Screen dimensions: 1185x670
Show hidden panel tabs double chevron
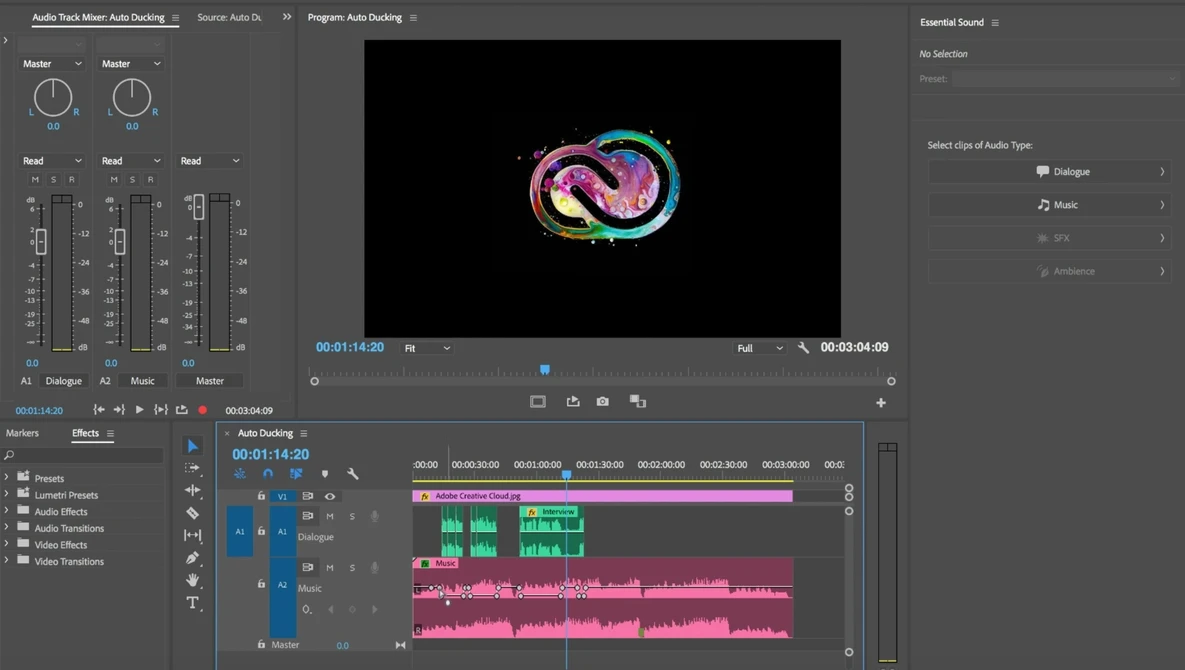(x=286, y=17)
